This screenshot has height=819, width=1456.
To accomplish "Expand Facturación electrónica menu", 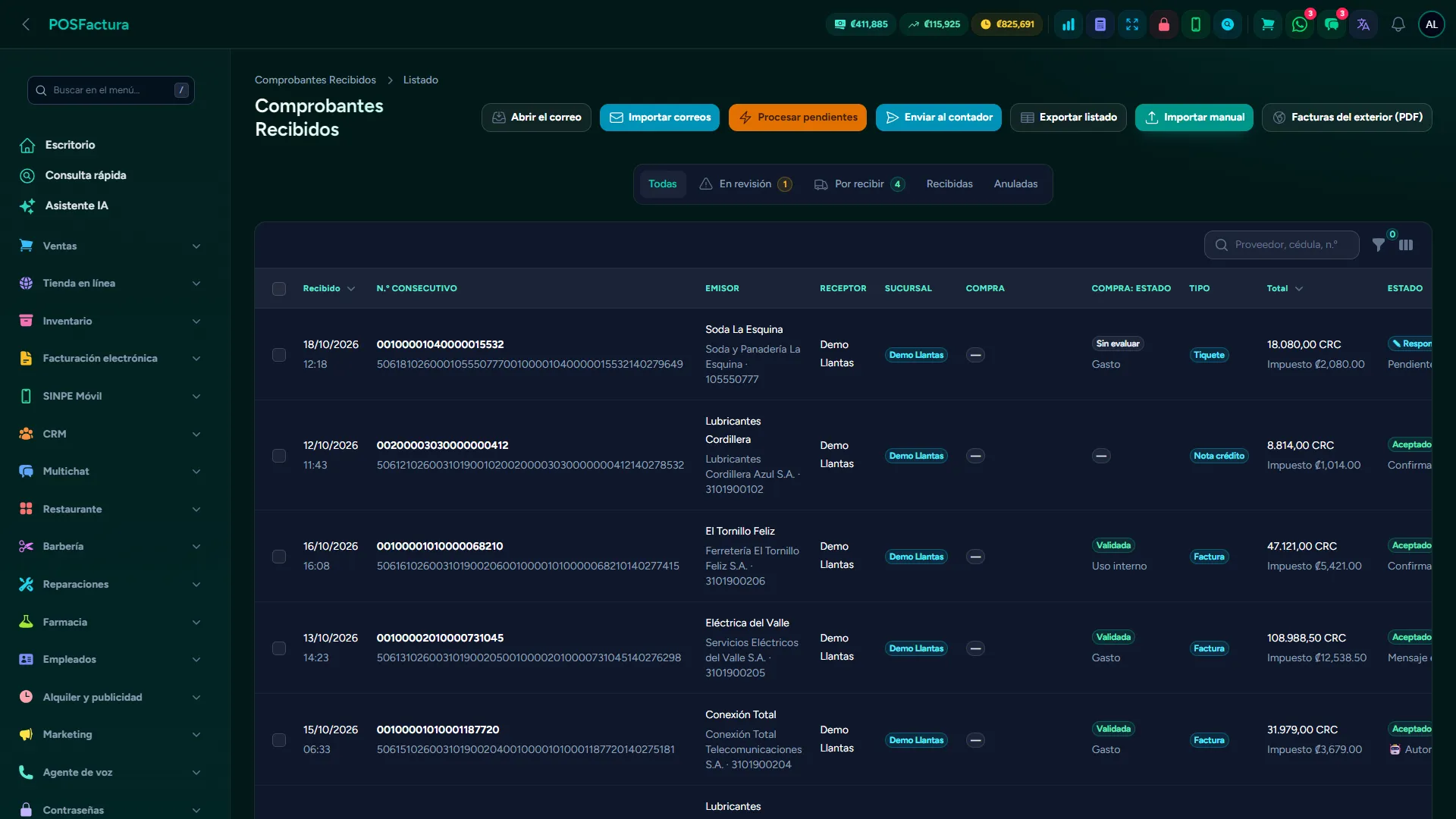I will (111, 359).
